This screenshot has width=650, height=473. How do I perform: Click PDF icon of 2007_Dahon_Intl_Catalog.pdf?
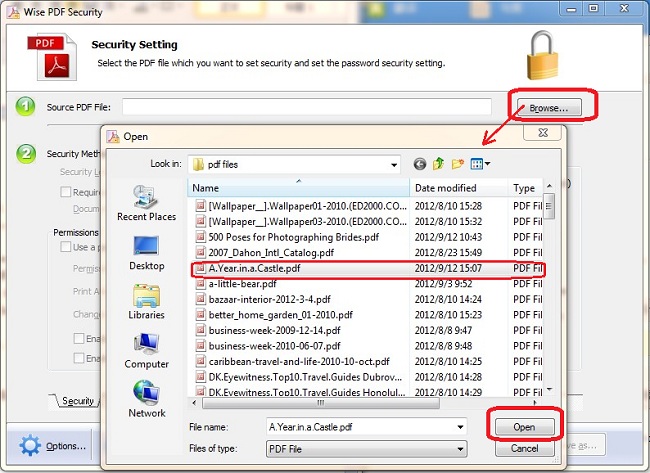201,252
